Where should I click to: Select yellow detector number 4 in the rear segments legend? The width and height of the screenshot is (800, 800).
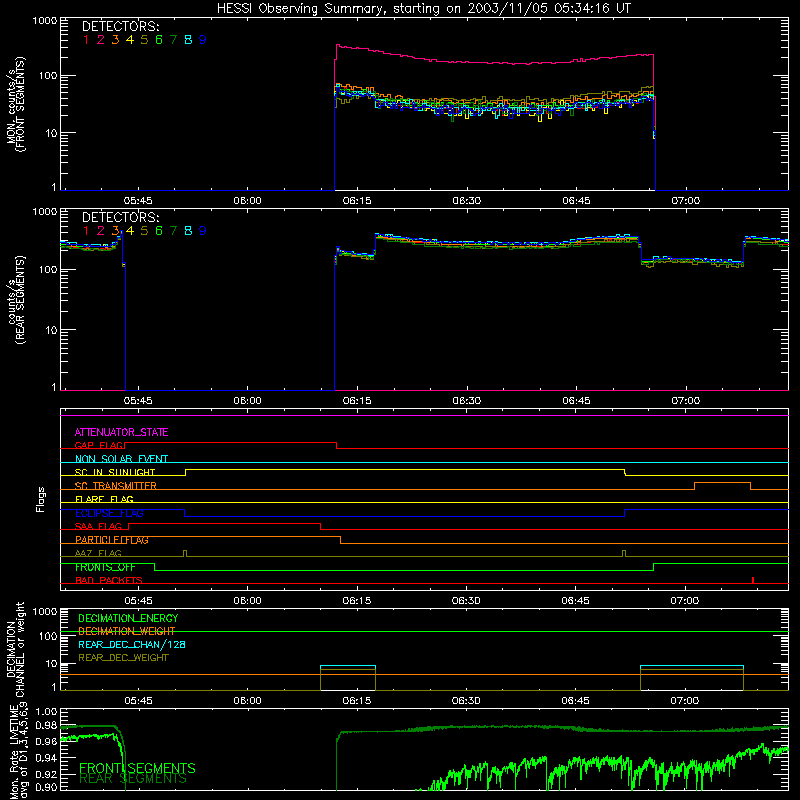pyautogui.click(x=130, y=231)
